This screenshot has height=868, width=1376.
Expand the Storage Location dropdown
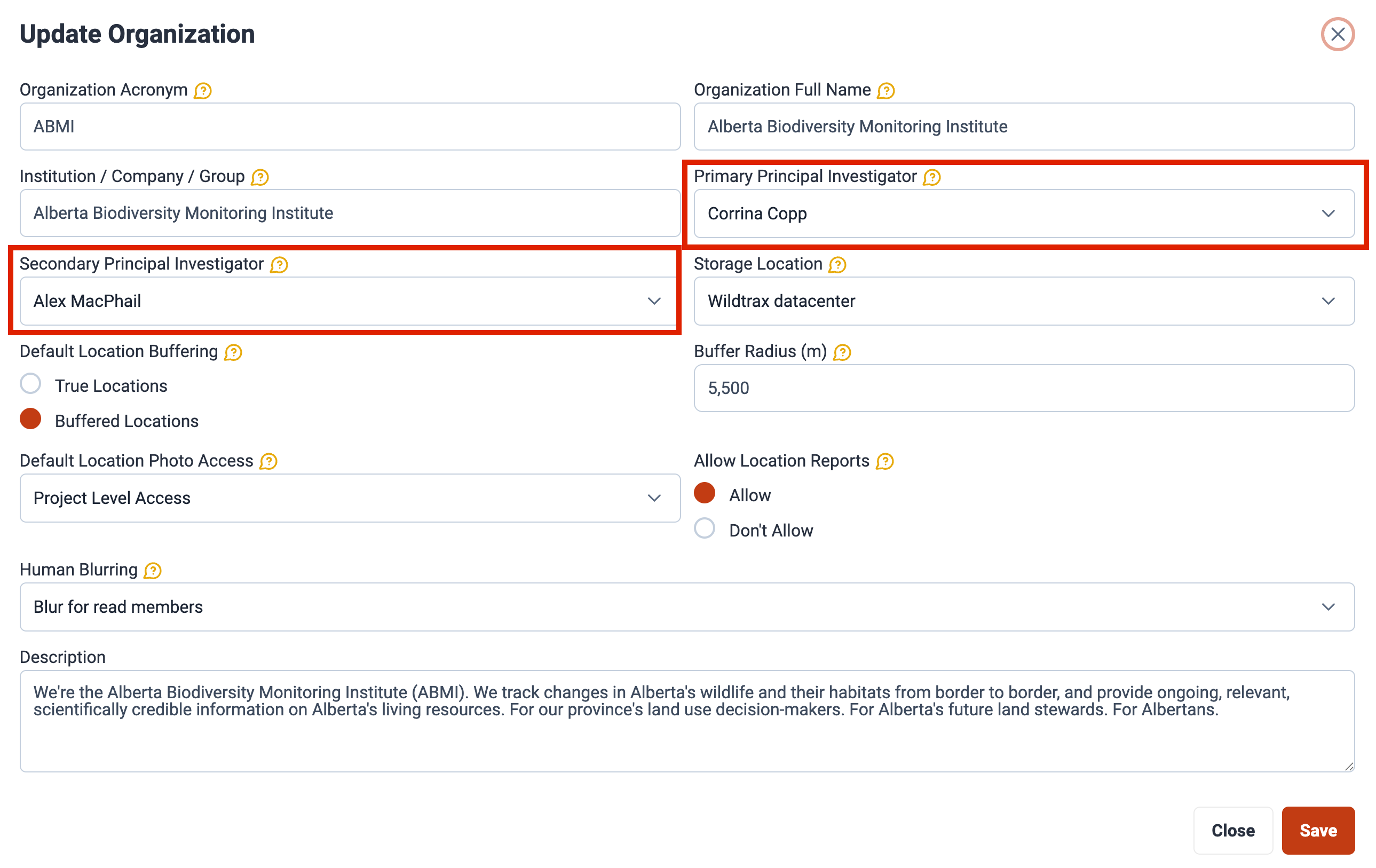coord(1023,301)
